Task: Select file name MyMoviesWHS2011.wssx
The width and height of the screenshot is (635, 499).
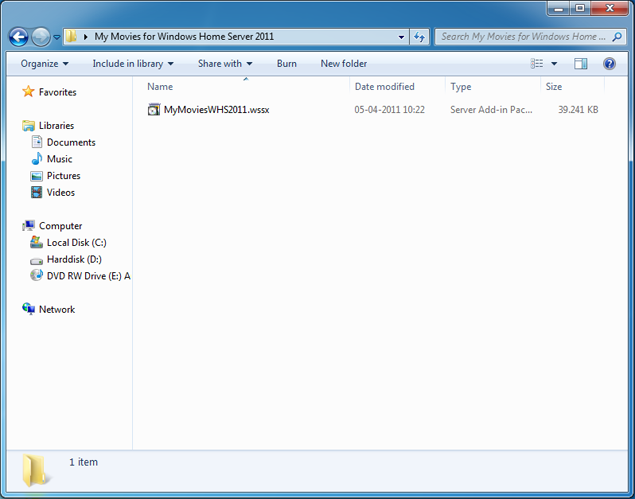Action: coord(216,110)
